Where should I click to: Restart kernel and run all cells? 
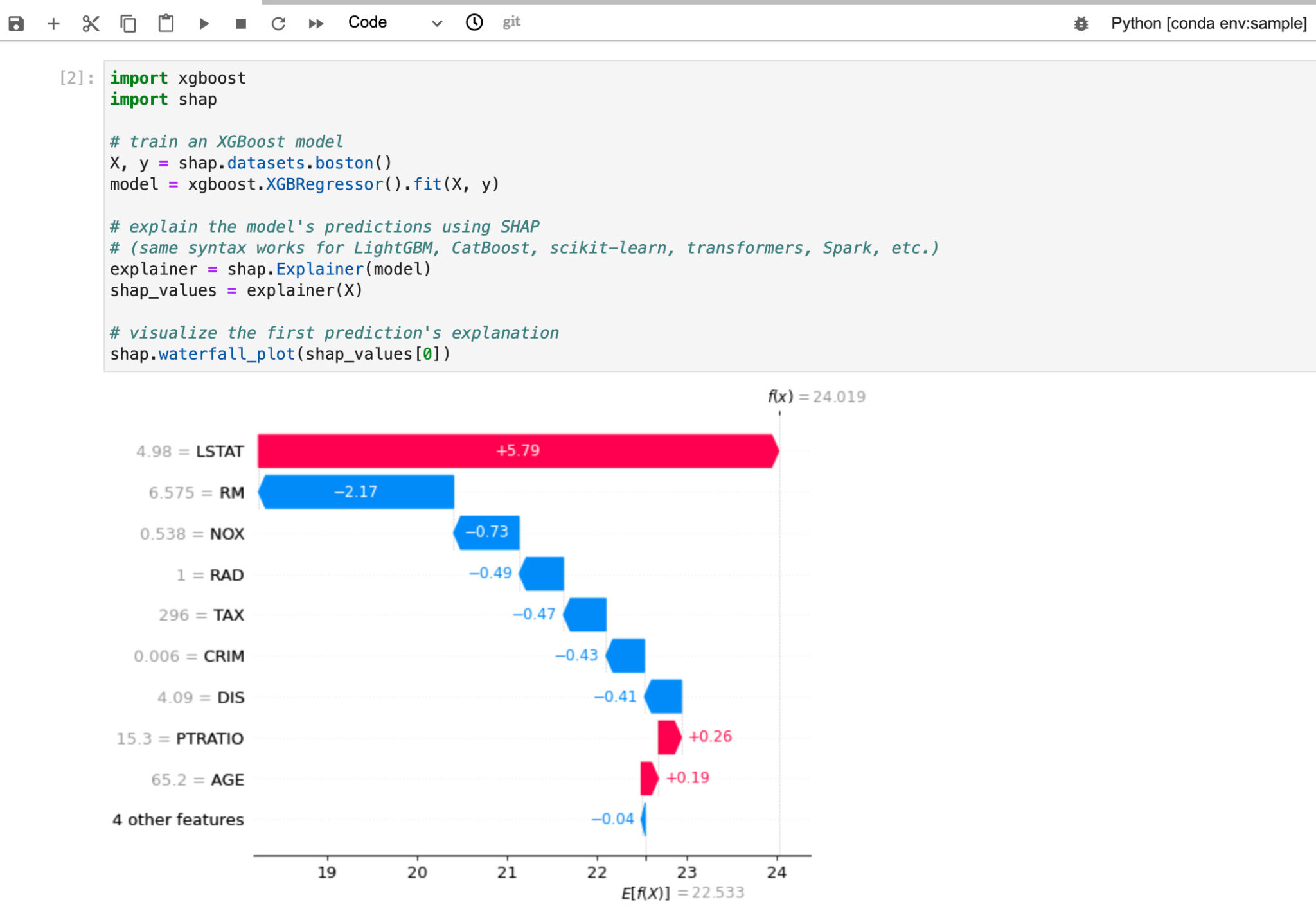click(316, 22)
